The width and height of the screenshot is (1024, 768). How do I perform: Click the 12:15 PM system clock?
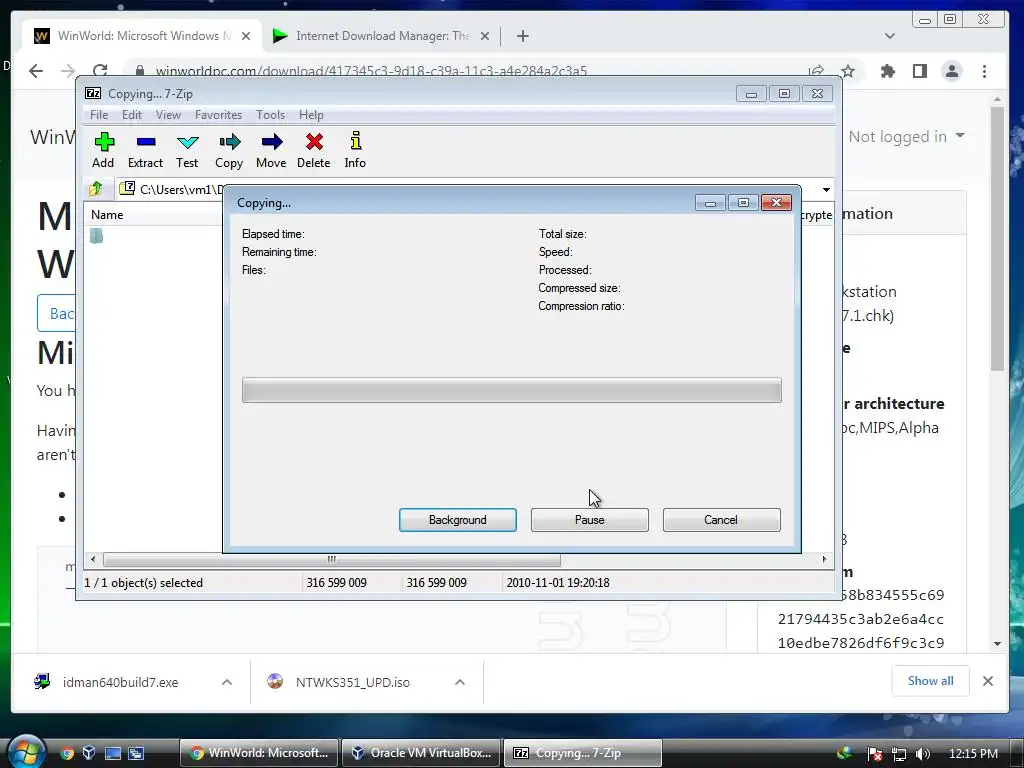pos(973,754)
